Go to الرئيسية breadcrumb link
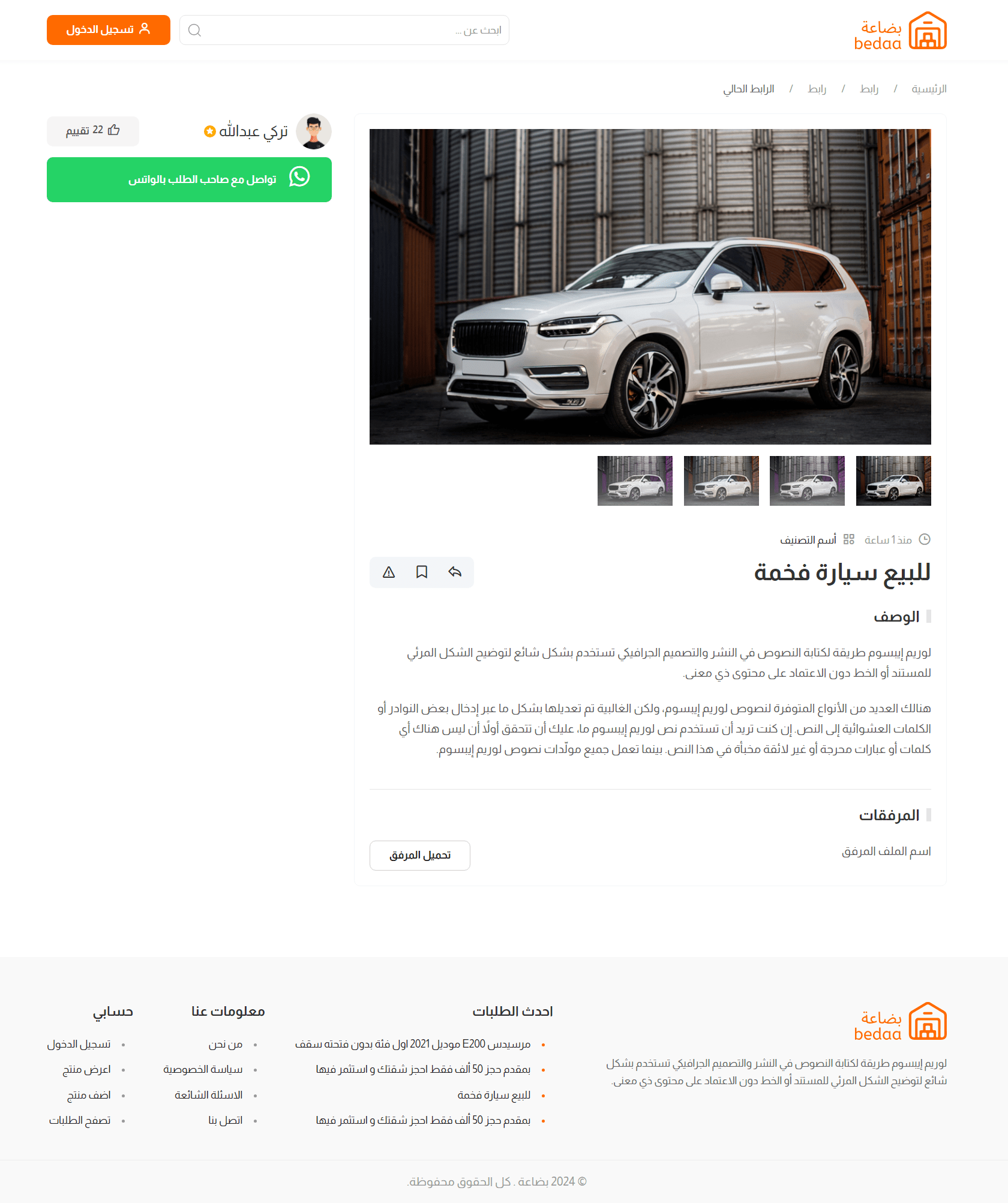Image resolution: width=1008 pixels, height=1203 pixels. click(929, 89)
